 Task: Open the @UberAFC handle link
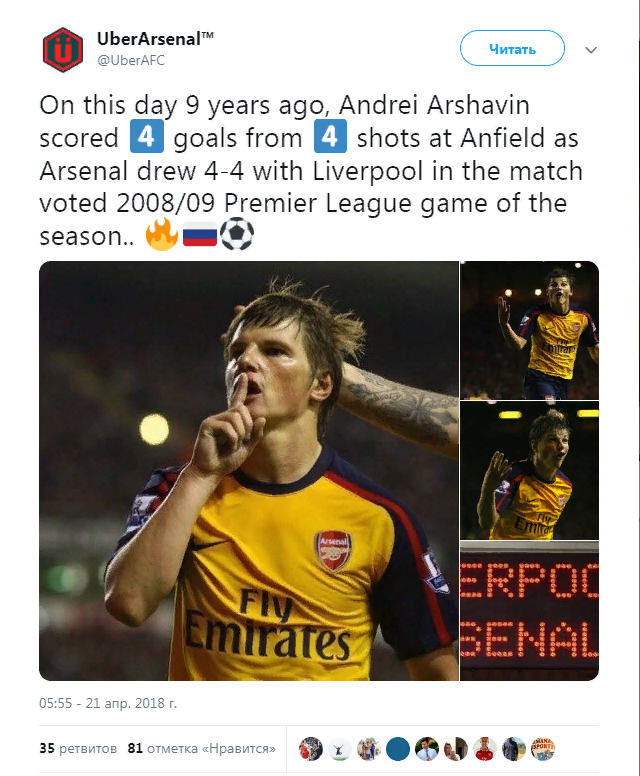(130, 60)
